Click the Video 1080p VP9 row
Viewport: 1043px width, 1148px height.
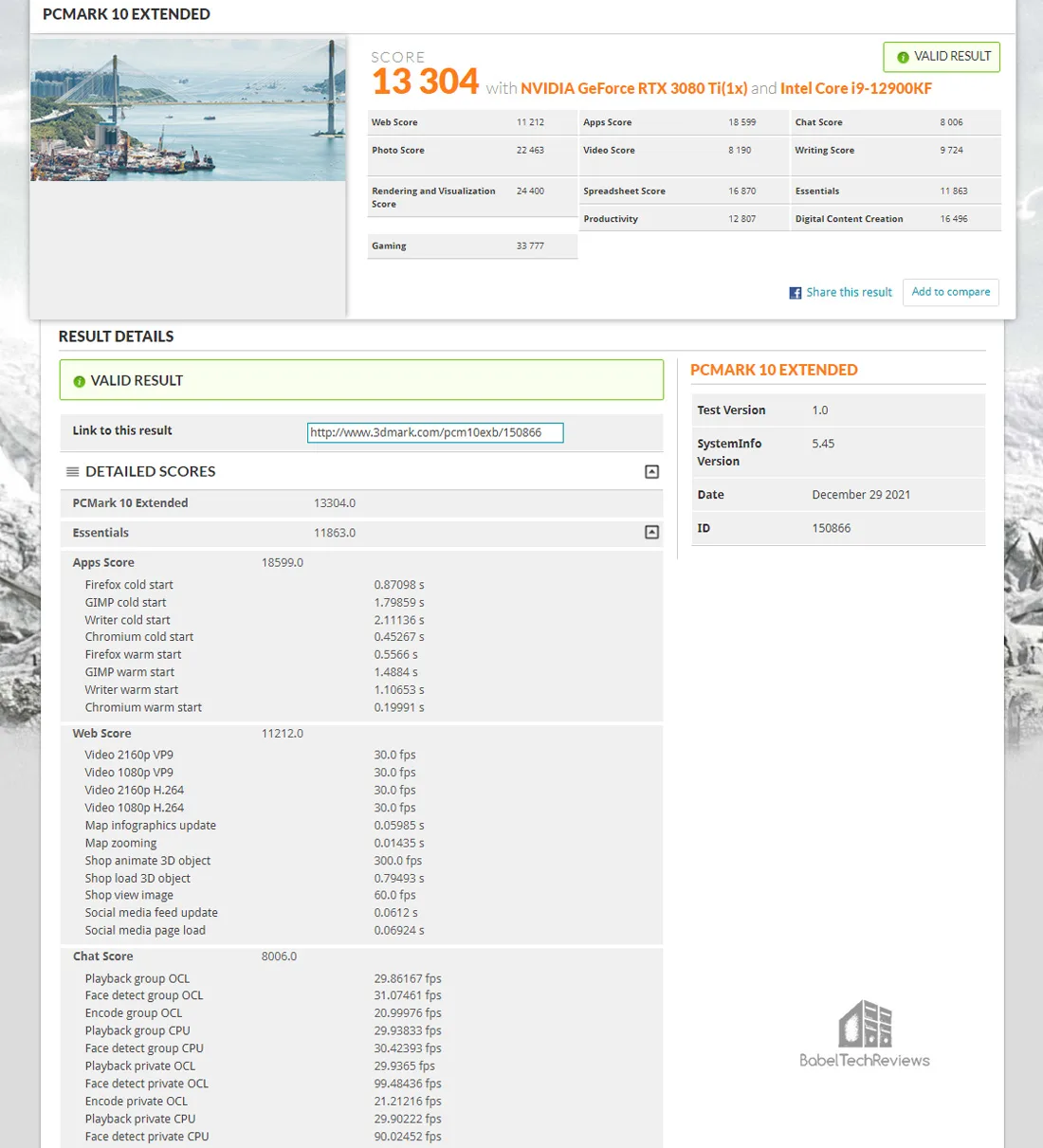pos(361,773)
